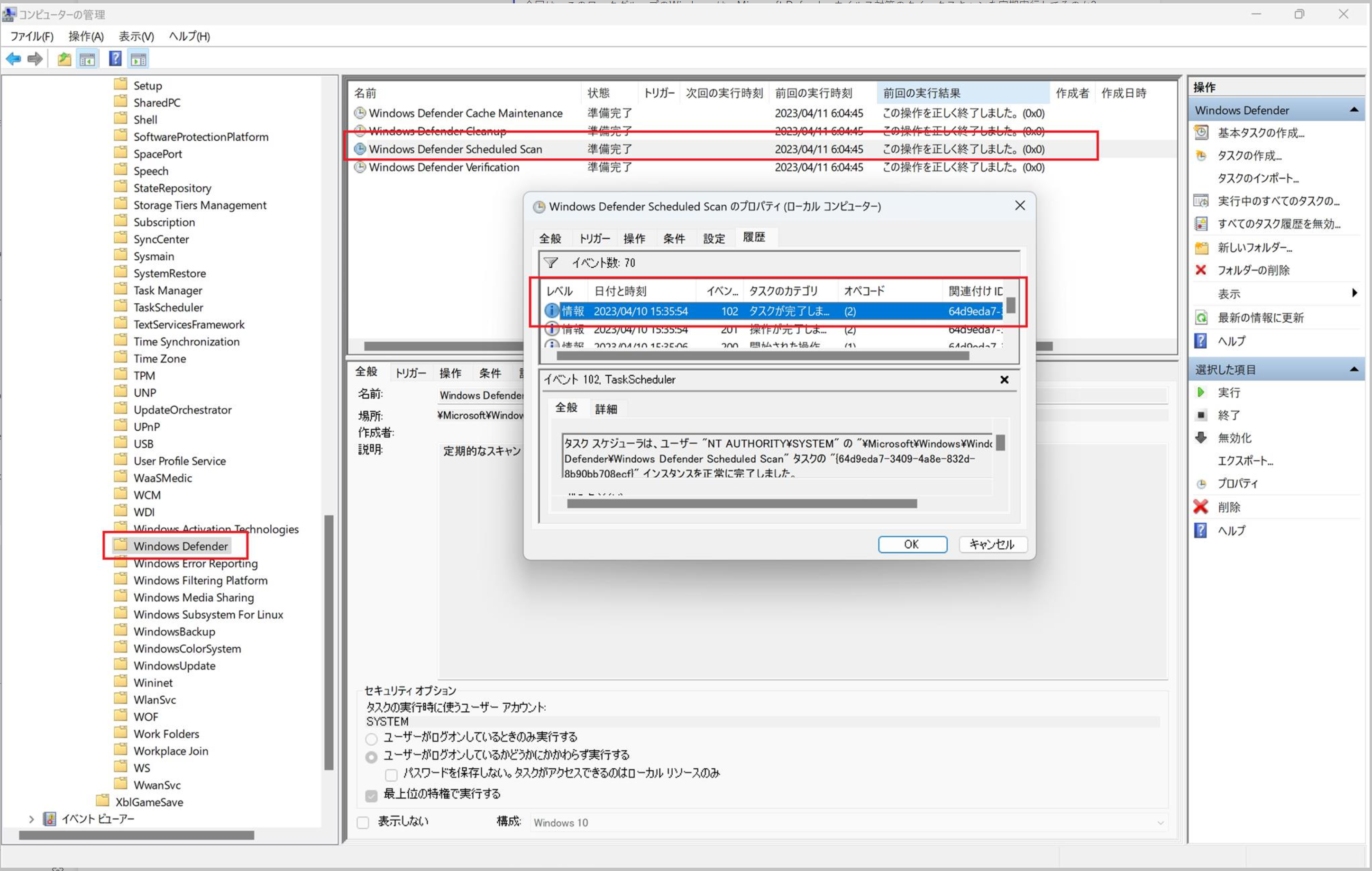This screenshot has width=1372, height=871.
Task: Sort by 日付と時刻 column in history
Action: pos(642,291)
